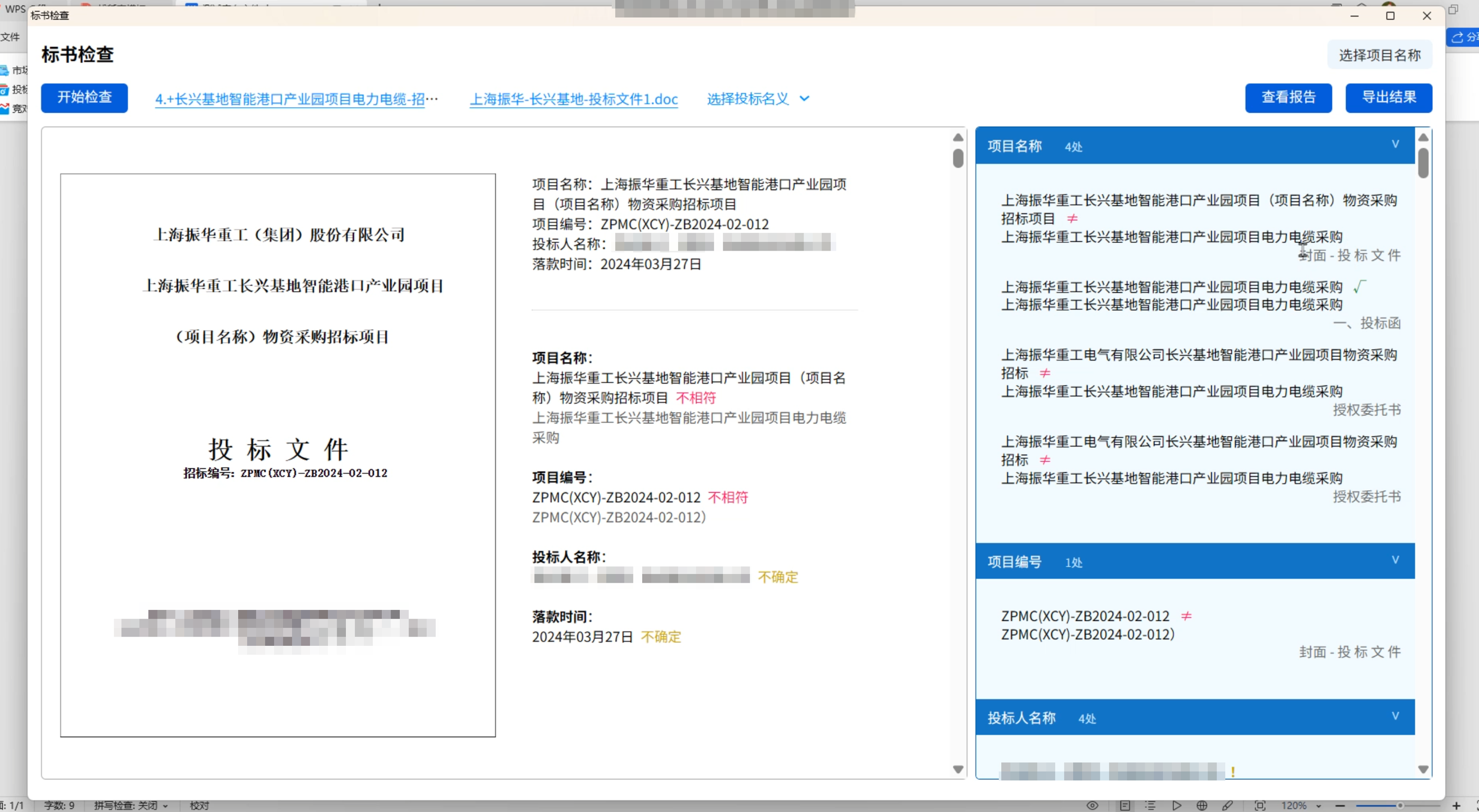Collapse the 项目编号 results section
The image size is (1479, 812).
pyautogui.click(x=1395, y=559)
